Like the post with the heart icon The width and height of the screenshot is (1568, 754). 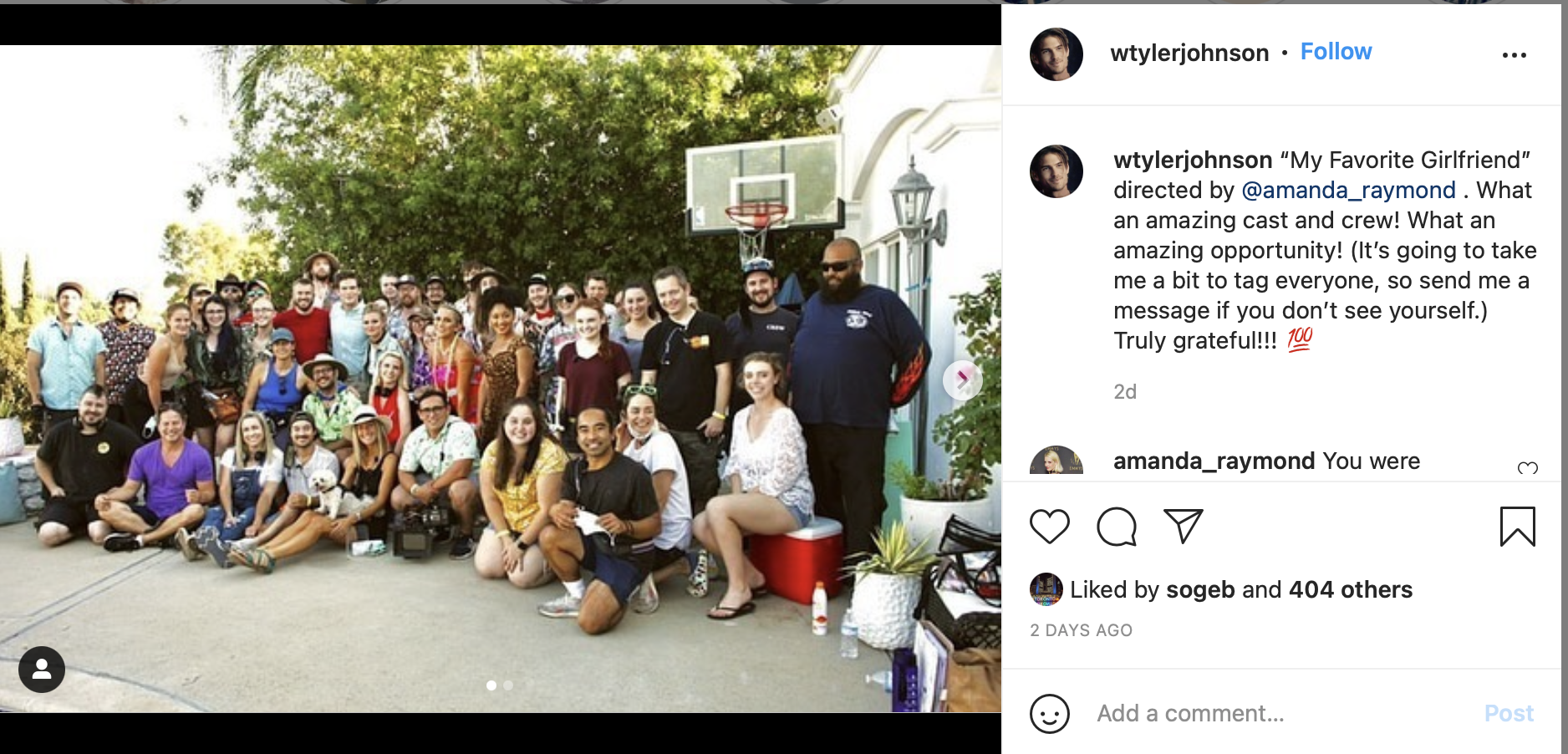point(1050,527)
